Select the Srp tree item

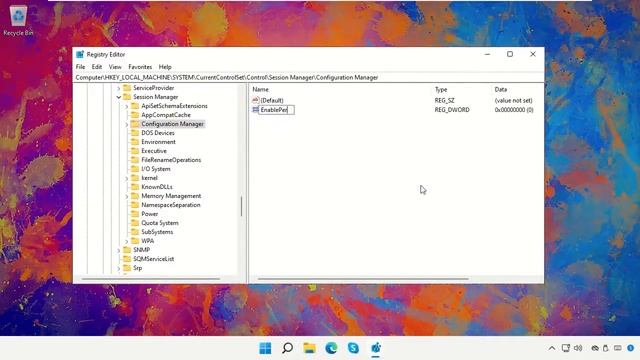(x=138, y=268)
